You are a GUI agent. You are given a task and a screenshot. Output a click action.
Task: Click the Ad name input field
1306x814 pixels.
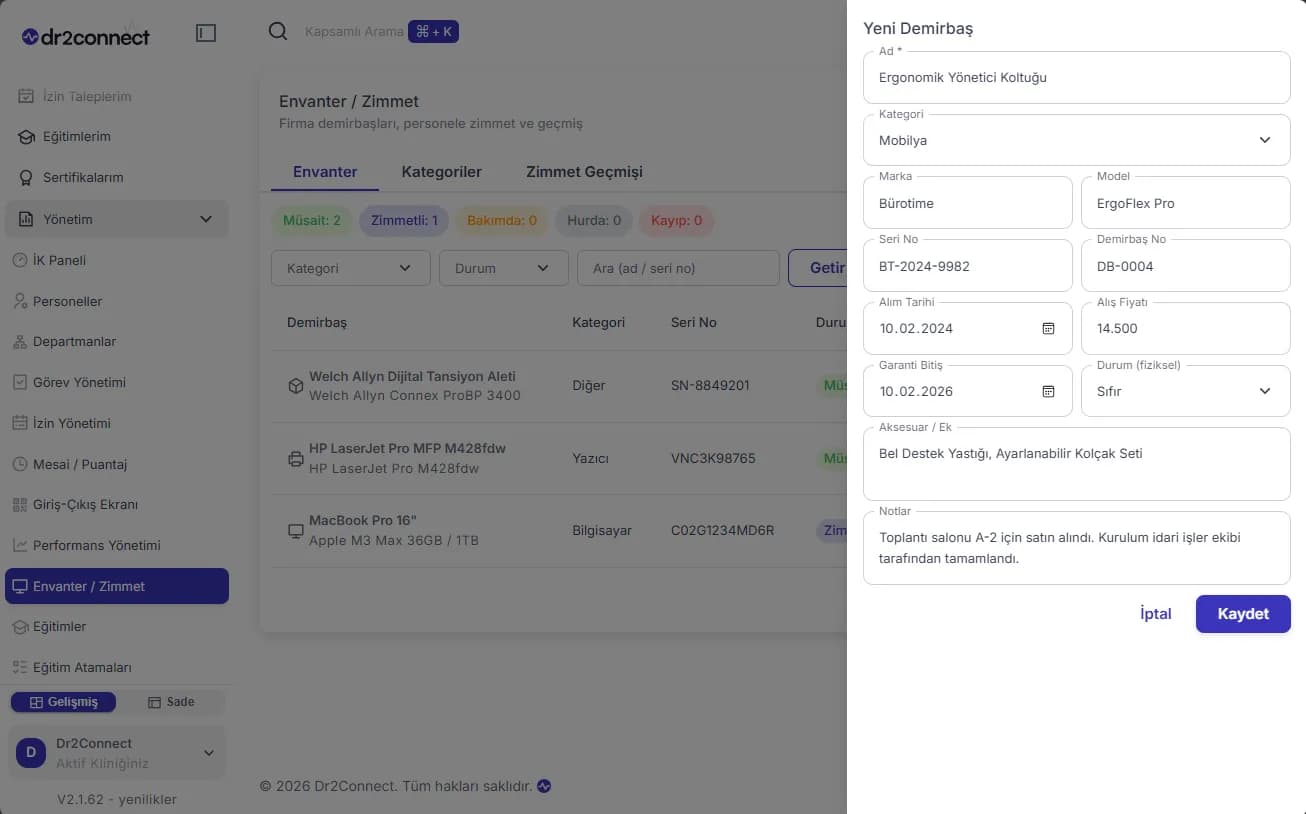[1077, 77]
